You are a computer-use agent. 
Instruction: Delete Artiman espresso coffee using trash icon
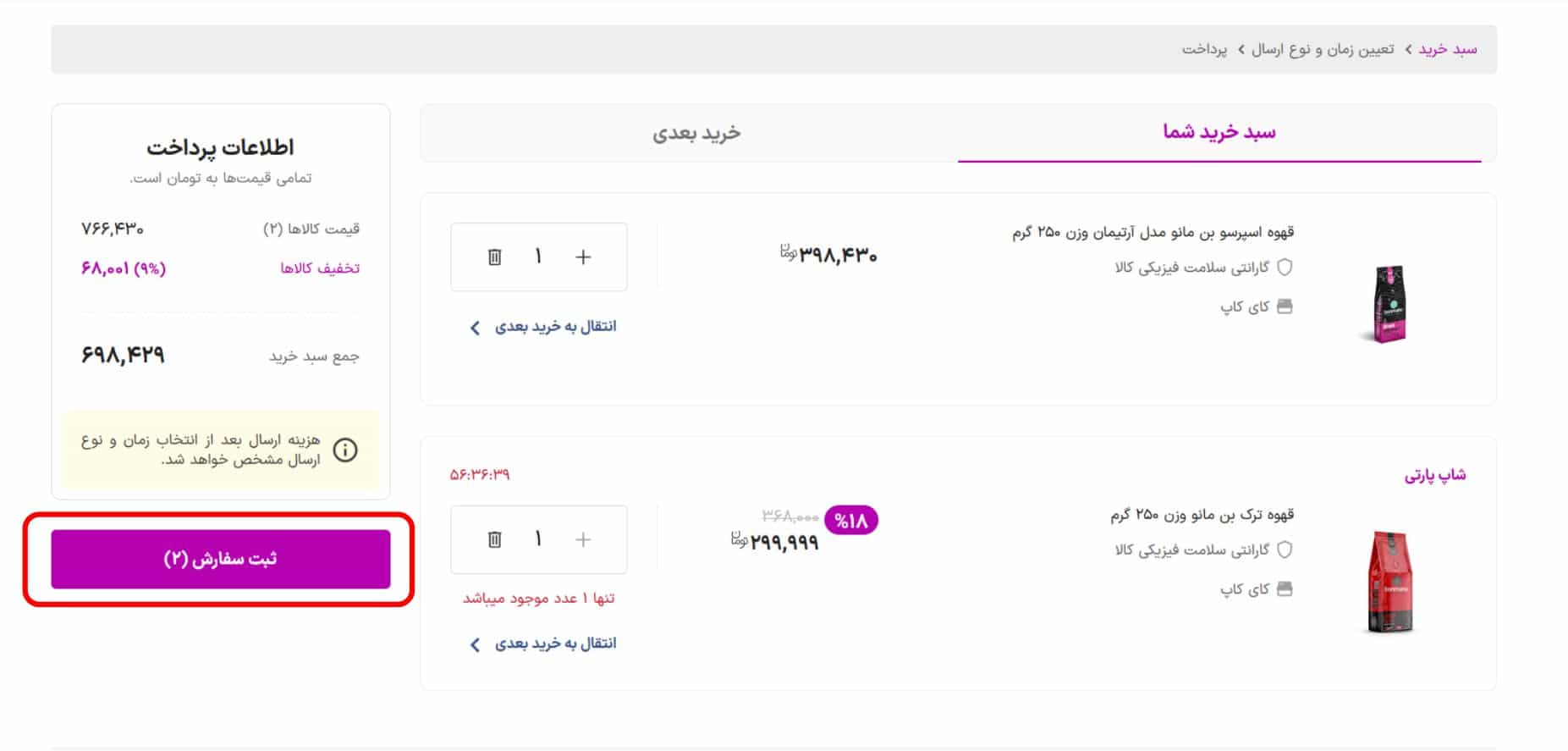494,257
